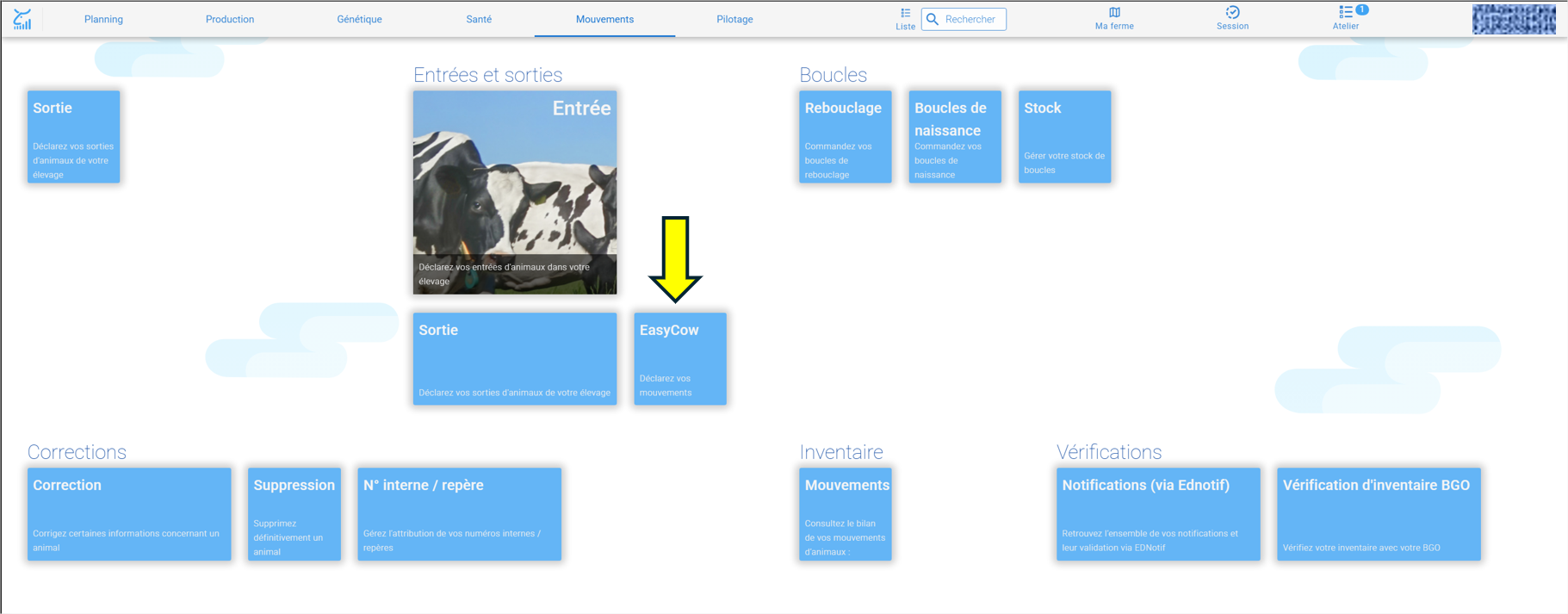Viewport: 1568px width, 614px height.
Task: Open the user profile avatar
Action: click(x=1514, y=19)
